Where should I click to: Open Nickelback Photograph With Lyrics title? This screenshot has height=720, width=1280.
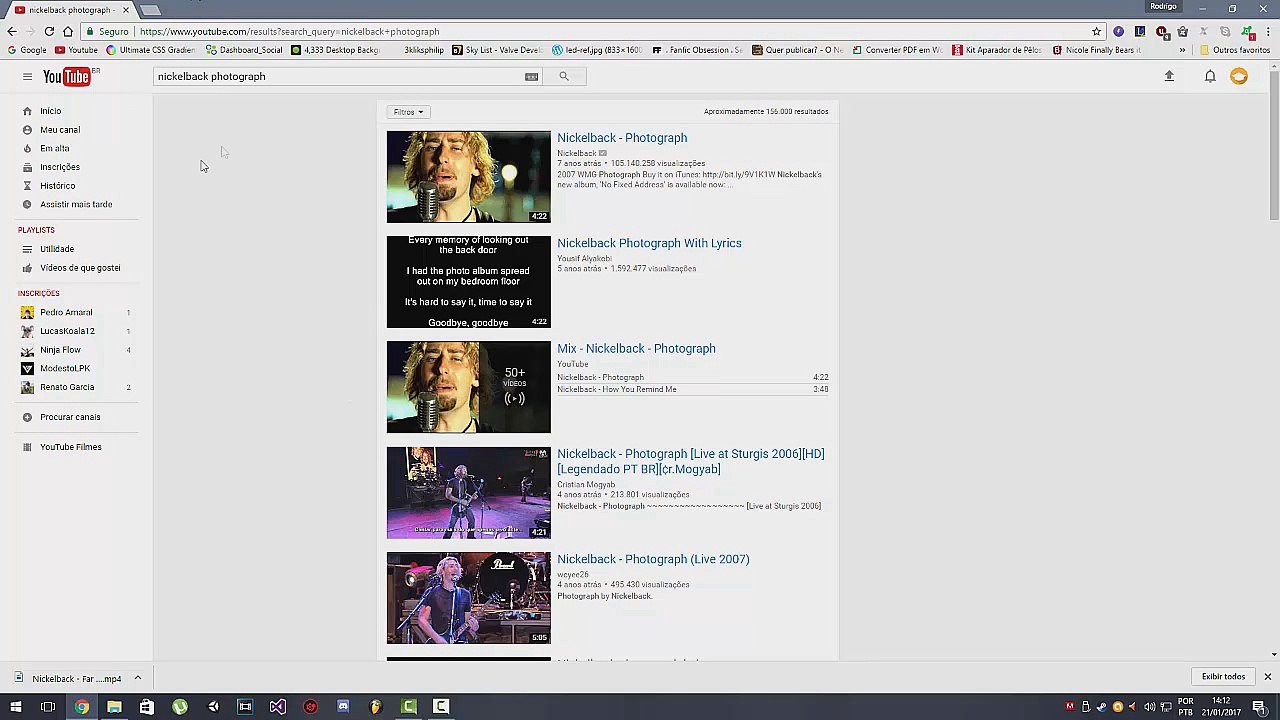pyautogui.click(x=649, y=243)
